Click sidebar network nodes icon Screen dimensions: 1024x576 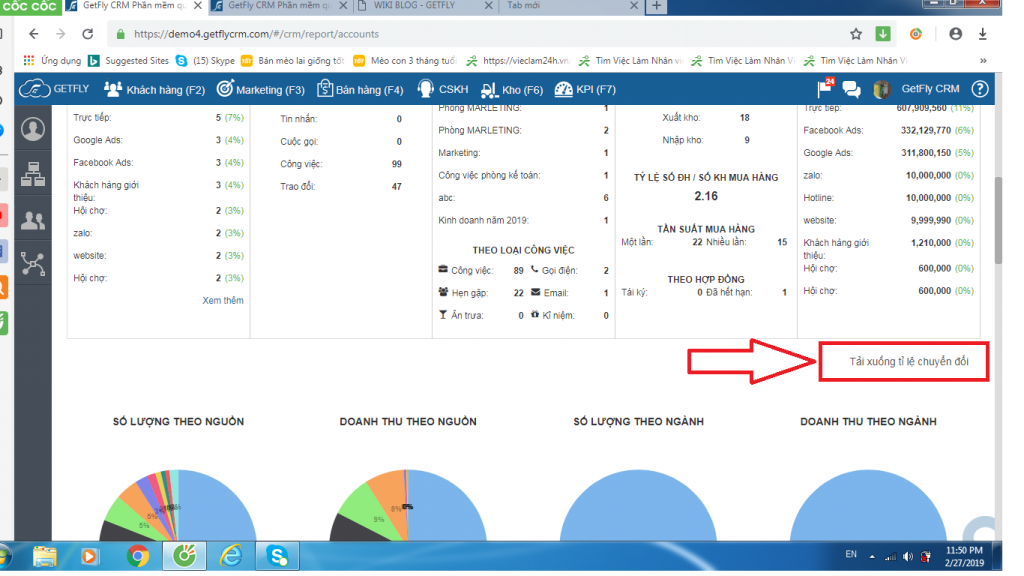click(x=33, y=264)
